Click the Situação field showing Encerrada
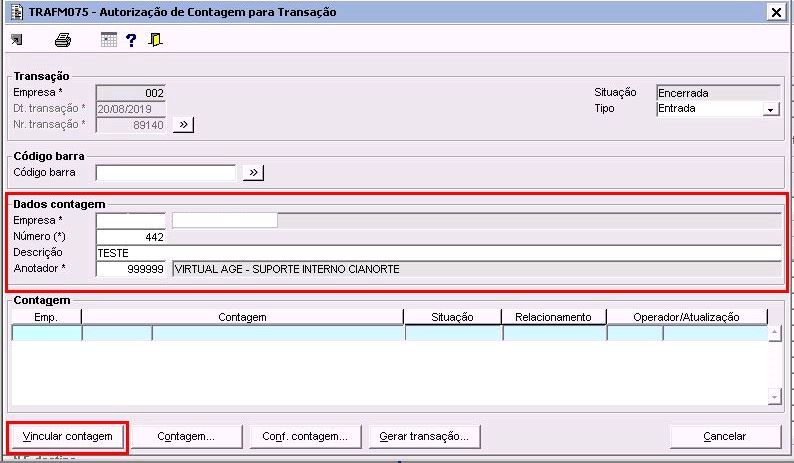This screenshot has width=794, height=463. [x=718, y=93]
